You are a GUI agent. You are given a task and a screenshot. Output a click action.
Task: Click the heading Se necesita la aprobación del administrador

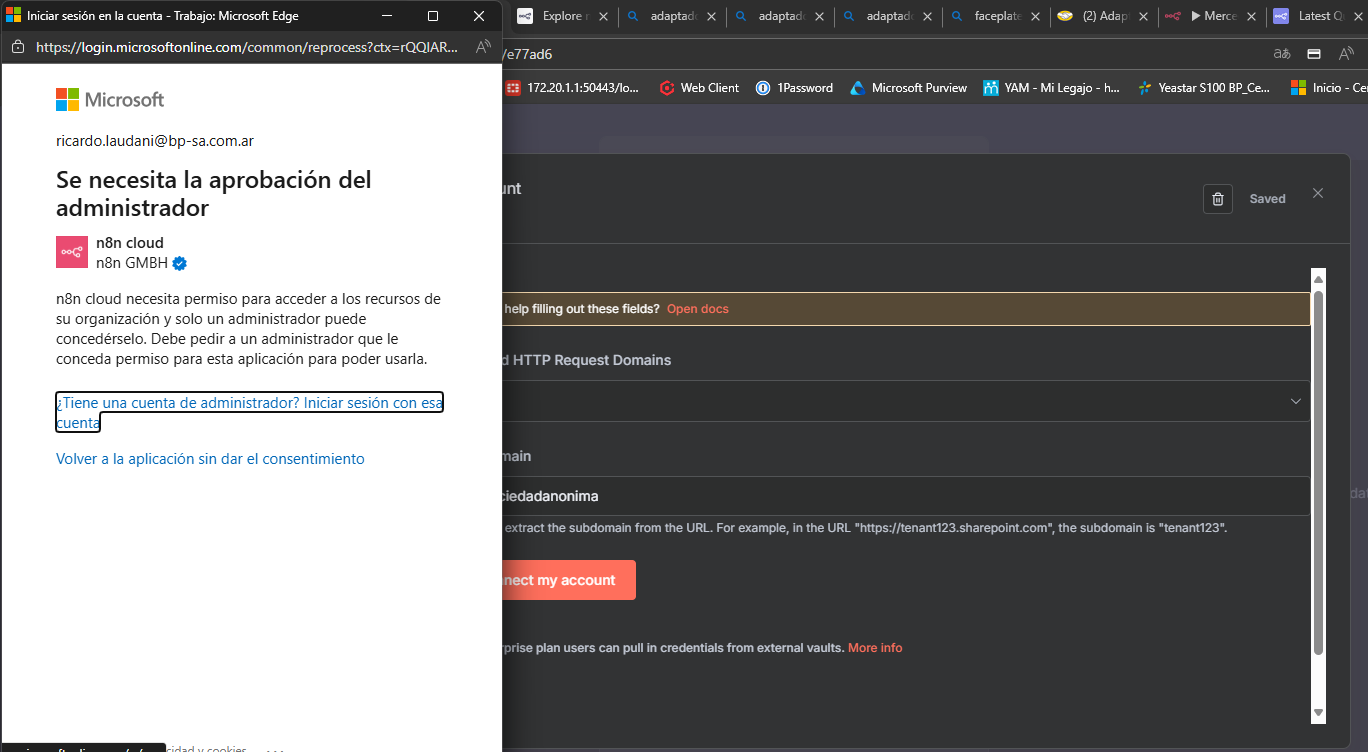click(x=214, y=194)
